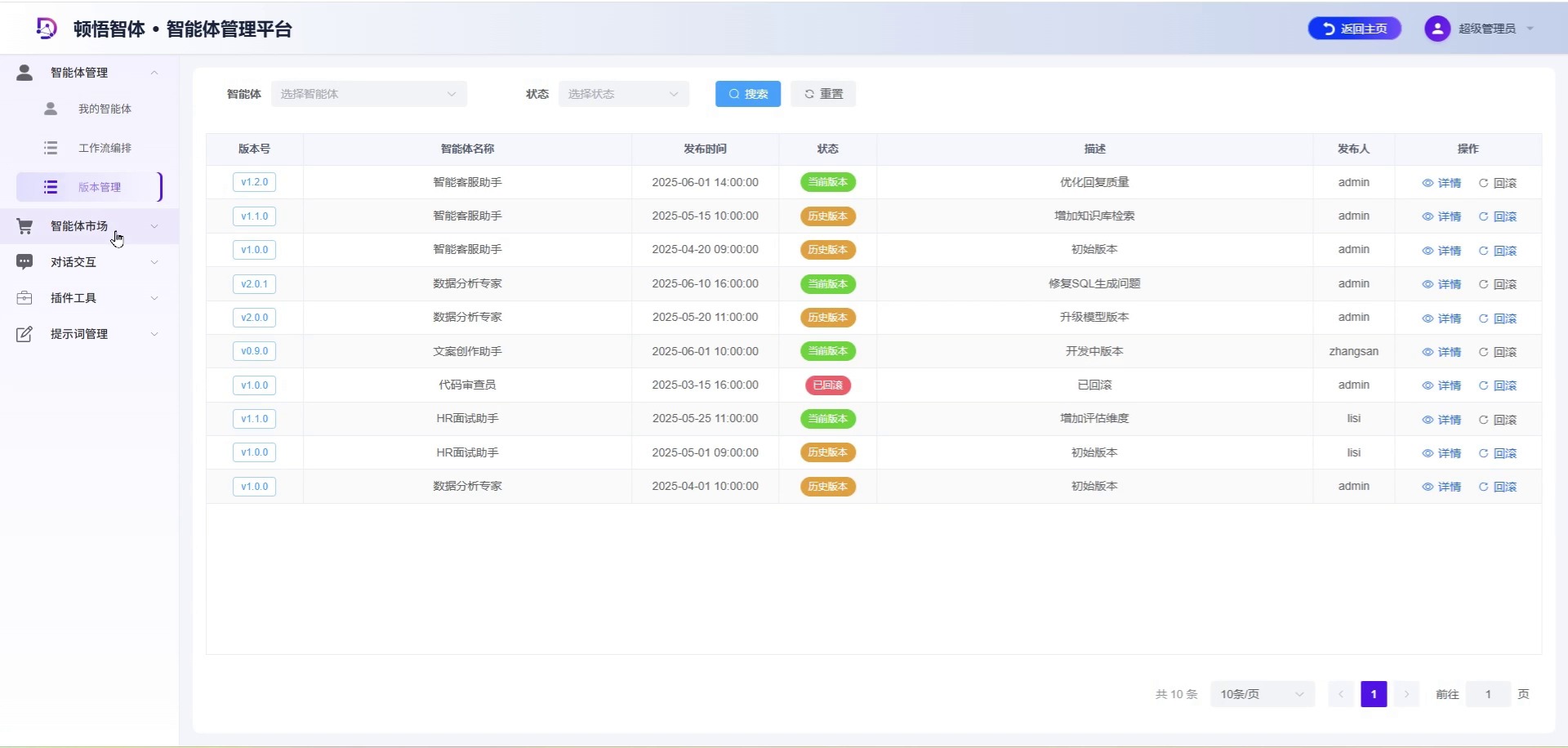Click the 我的智能体 person icon

coord(51,109)
